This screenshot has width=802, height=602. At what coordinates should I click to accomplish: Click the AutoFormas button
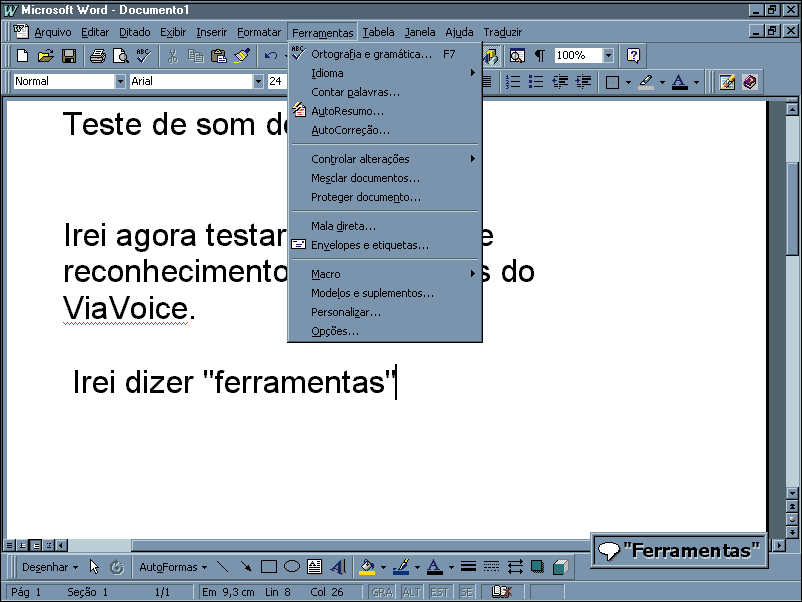172,567
